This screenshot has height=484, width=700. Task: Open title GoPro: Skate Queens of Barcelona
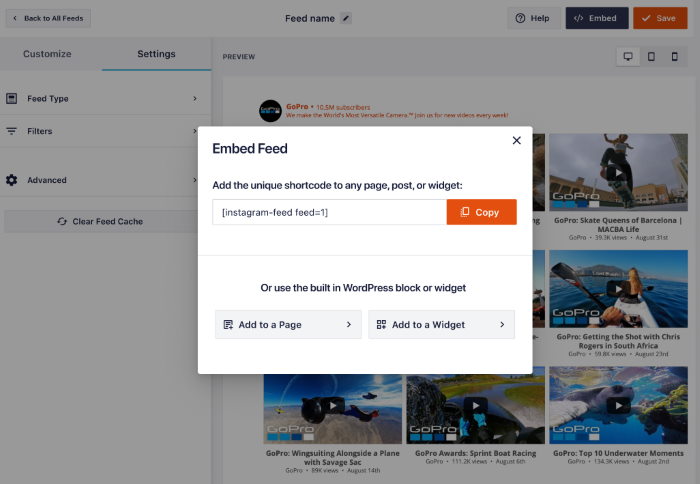(x=618, y=225)
